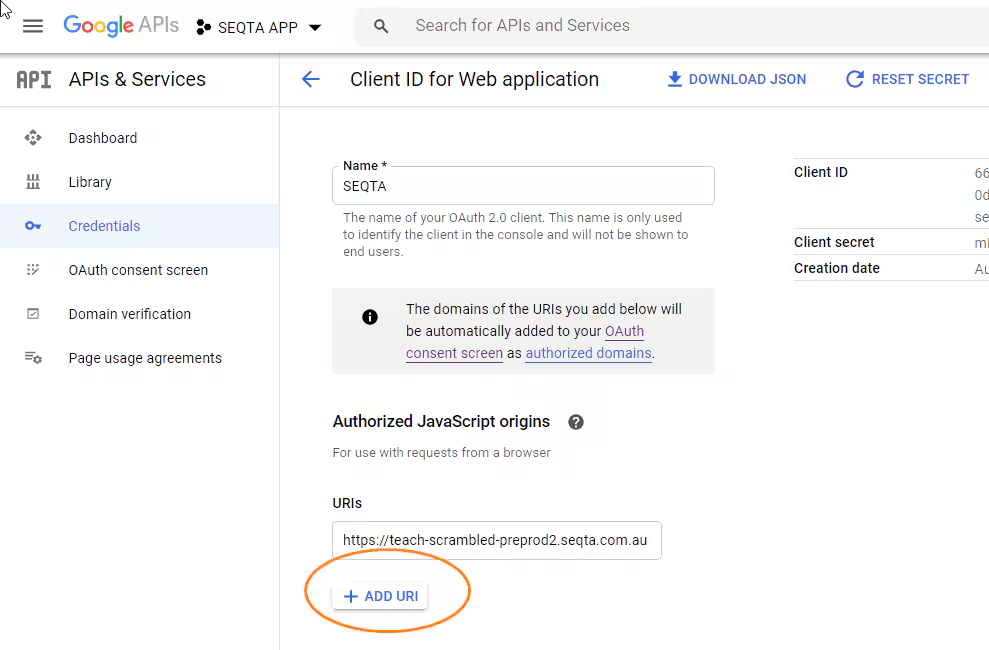The height and width of the screenshot is (650, 989).
Task: Click the Dashboard icon in sidebar
Action: pyautogui.click(x=33, y=137)
